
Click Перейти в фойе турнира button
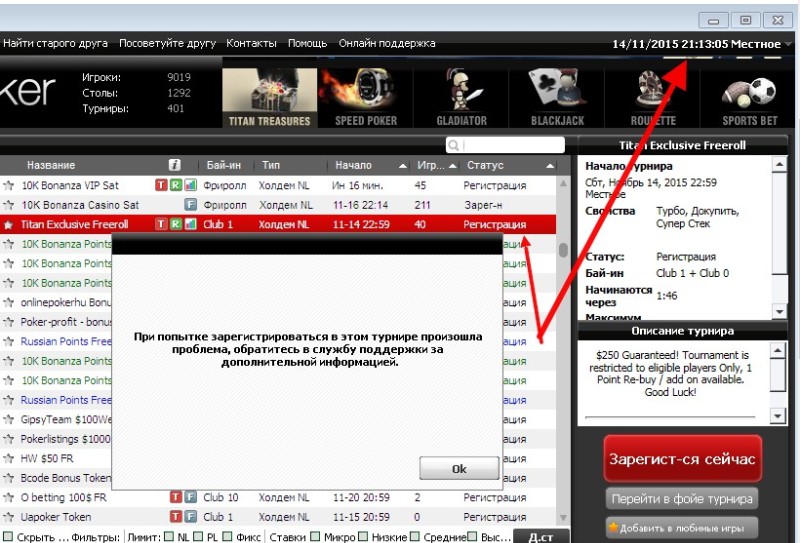coord(682,499)
